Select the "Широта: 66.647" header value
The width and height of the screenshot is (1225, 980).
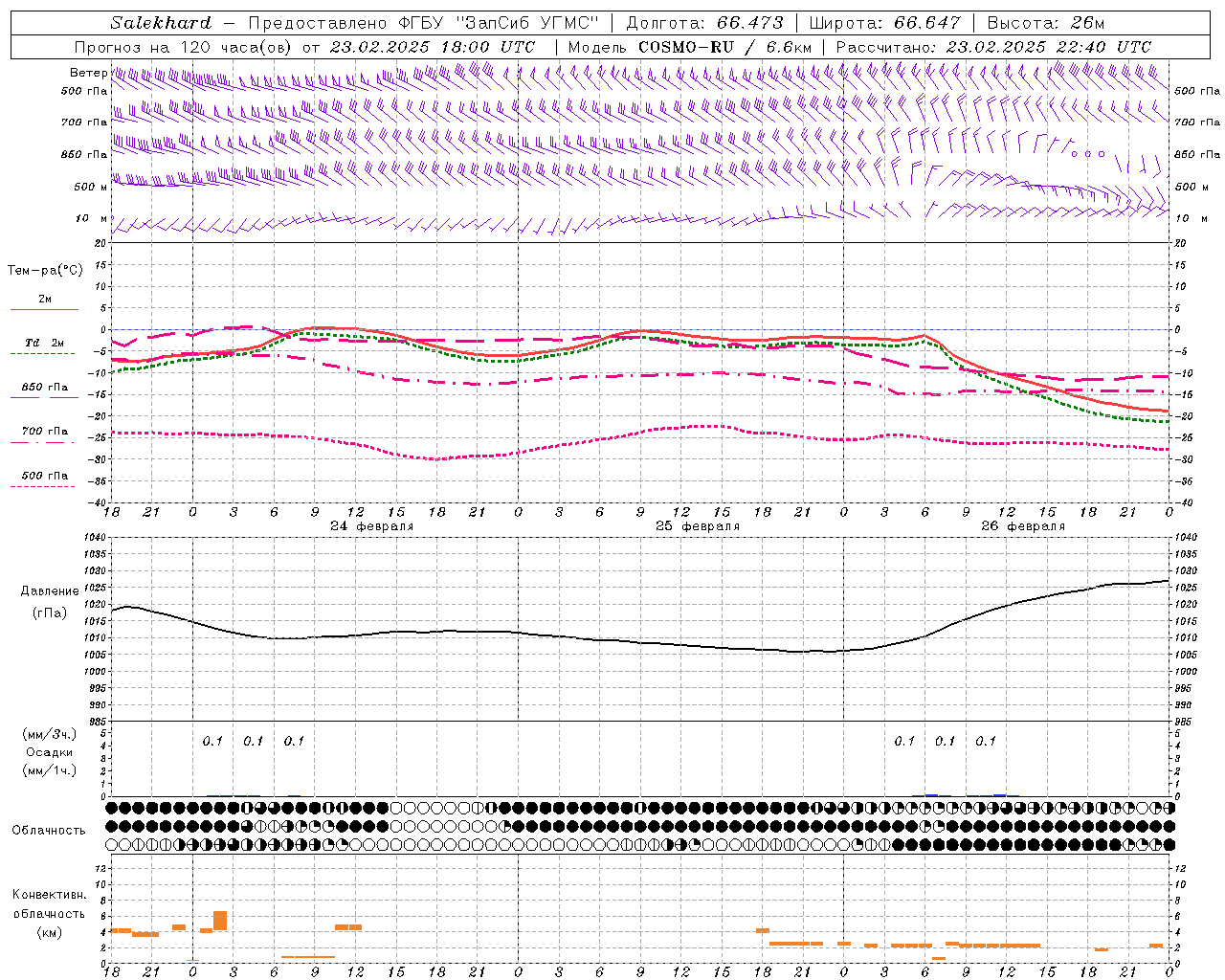(x=884, y=23)
